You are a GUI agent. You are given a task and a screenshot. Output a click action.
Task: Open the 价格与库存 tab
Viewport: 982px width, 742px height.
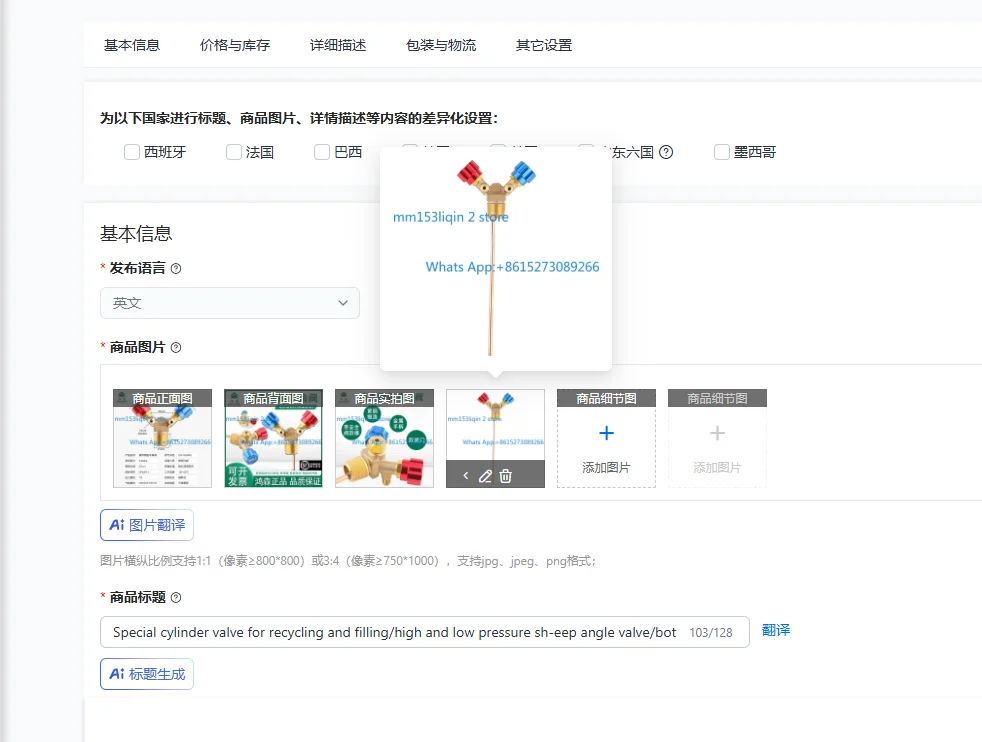click(235, 45)
